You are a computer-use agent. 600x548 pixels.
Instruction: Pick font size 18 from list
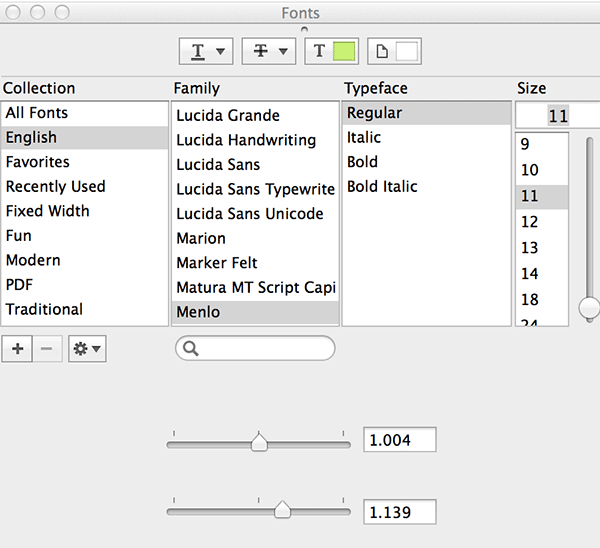click(x=530, y=299)
